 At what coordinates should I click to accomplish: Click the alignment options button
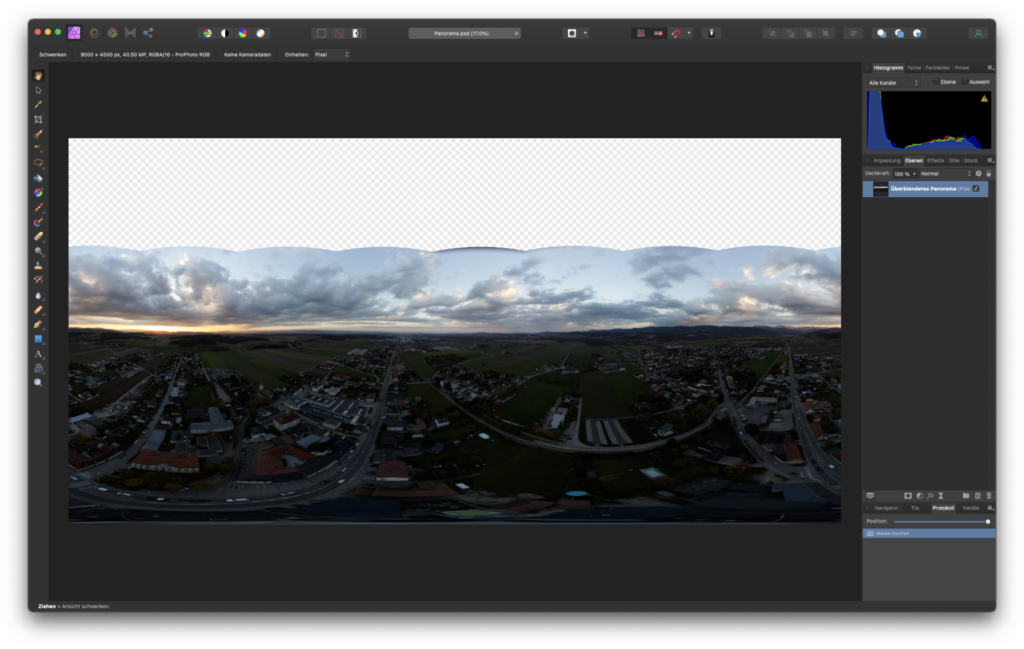coord(853,33)
